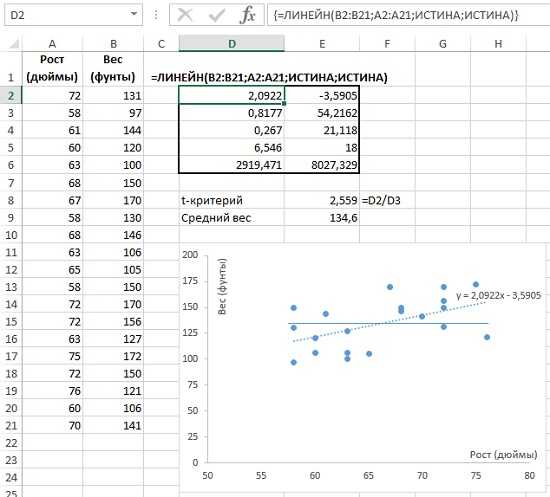Expand the Name Box dropdown arrow

(x=134, y=14)
